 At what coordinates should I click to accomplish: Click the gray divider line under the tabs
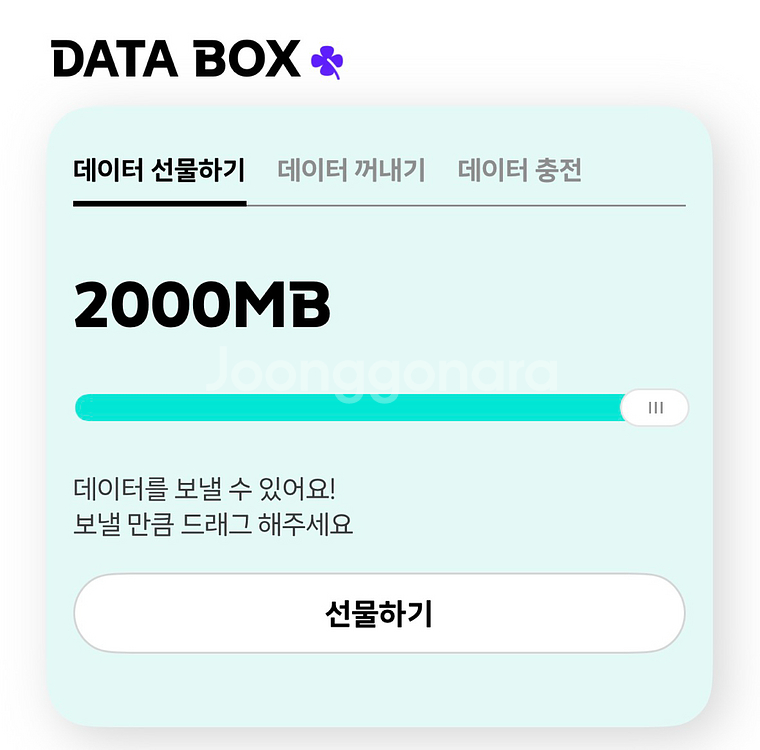point(465,205)
